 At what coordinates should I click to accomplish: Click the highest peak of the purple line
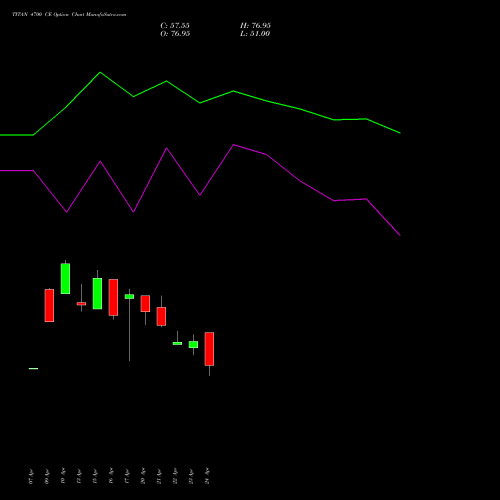[x=234, y=145]
